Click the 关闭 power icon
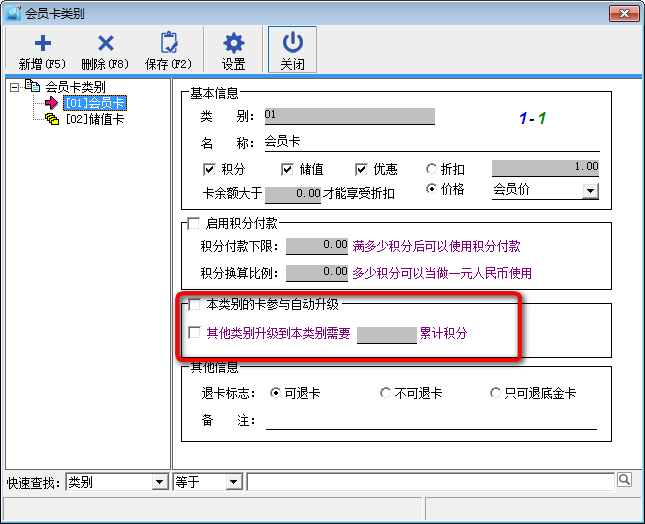The image size is (645, 524). tap(292, 42)
